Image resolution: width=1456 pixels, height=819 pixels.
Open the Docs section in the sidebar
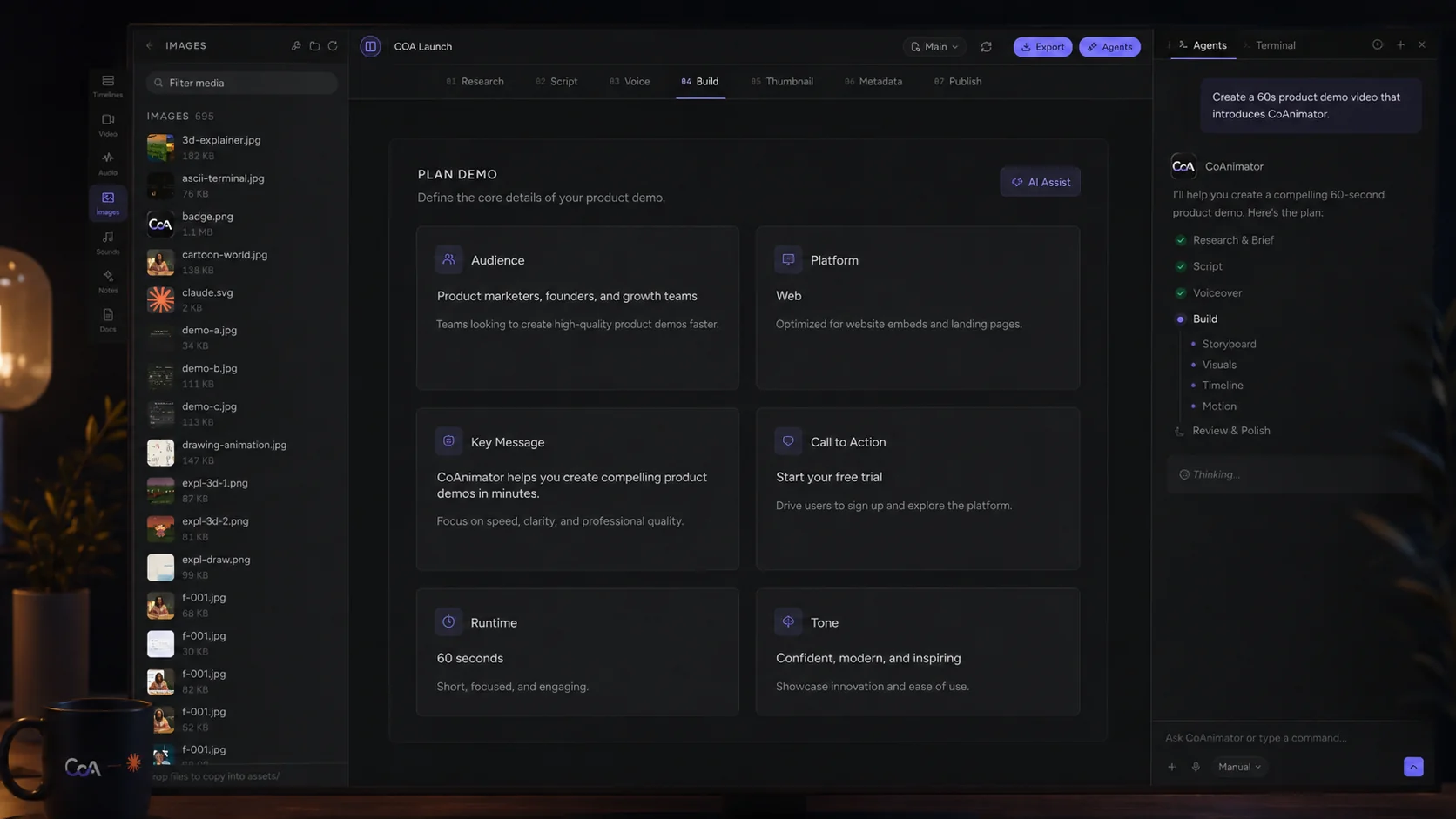(108, 320)
